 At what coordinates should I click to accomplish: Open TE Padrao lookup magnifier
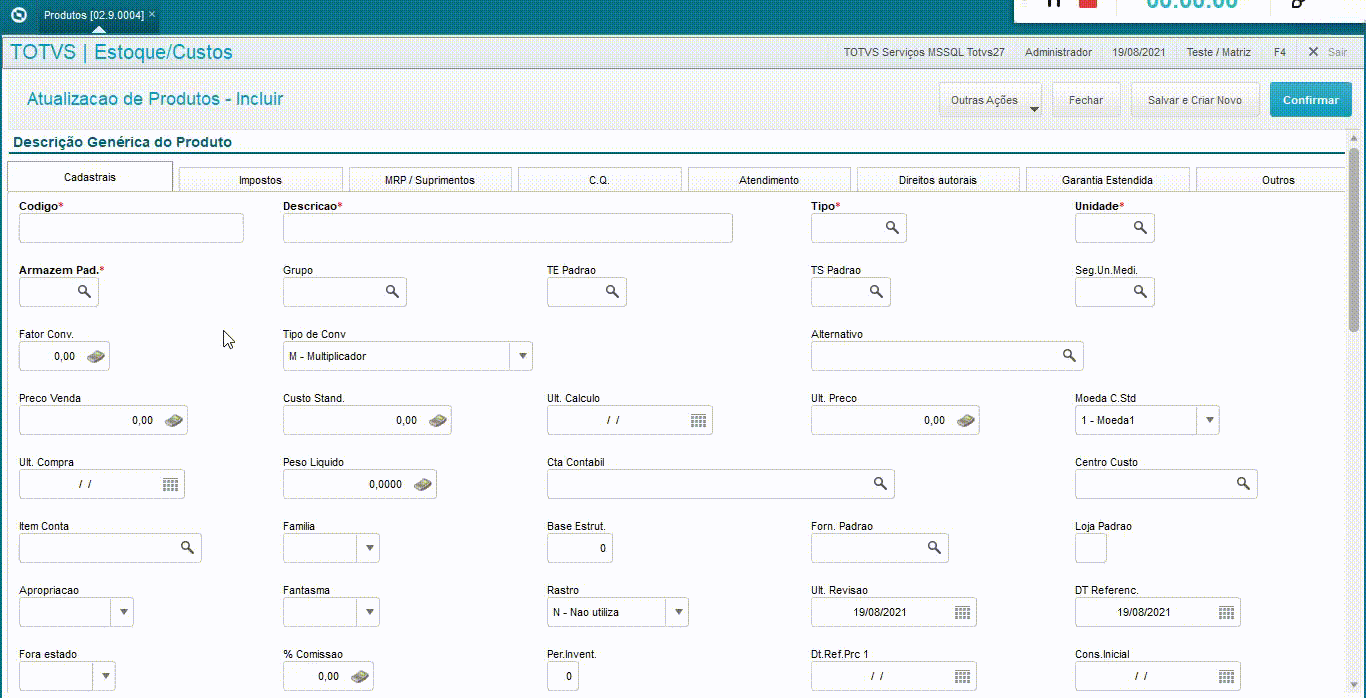tap(613, 292)
